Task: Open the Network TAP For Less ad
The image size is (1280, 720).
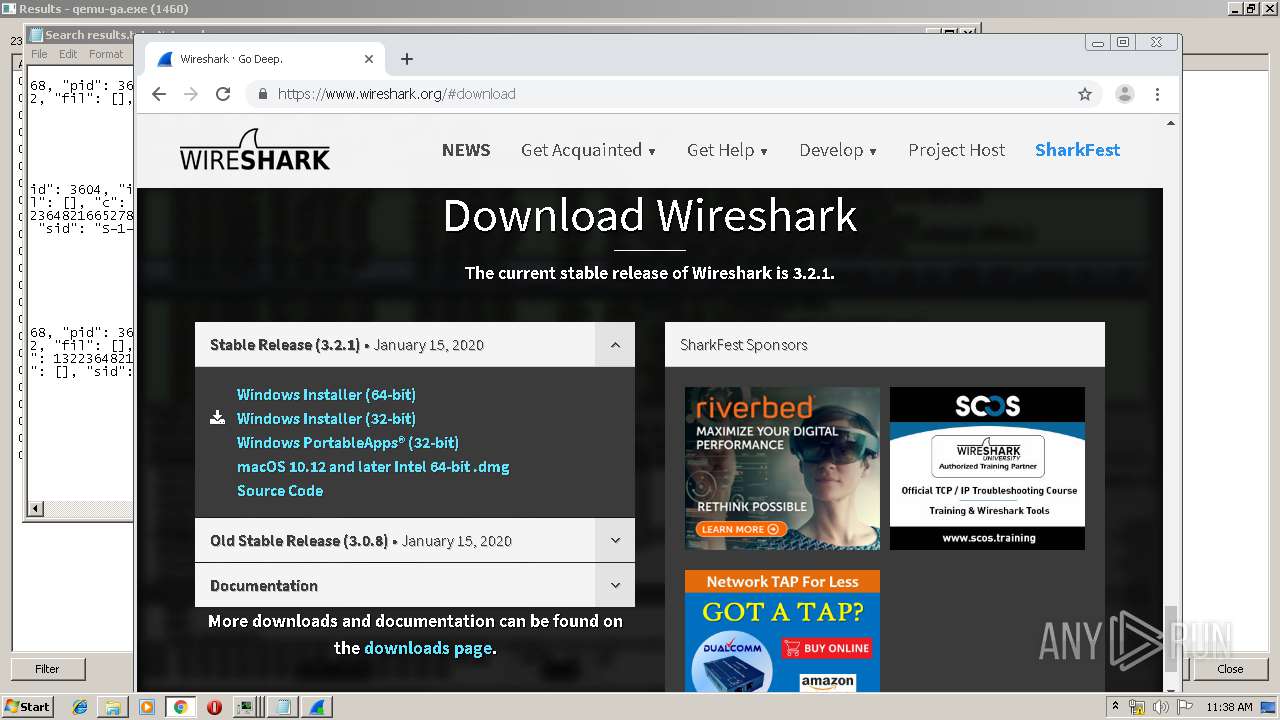Action: 782,631
